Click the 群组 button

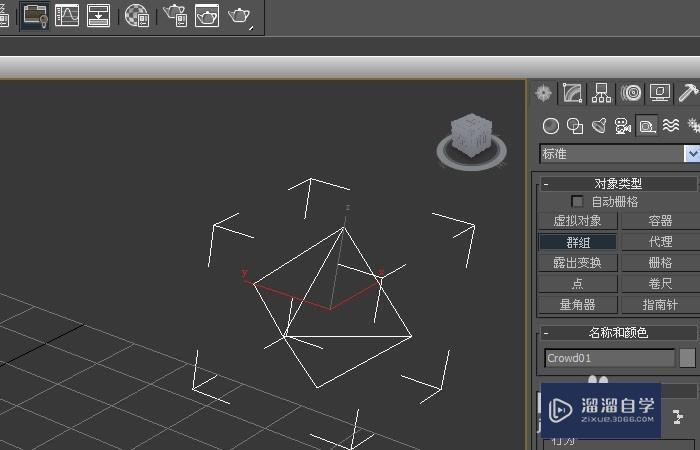click(578, 242)
